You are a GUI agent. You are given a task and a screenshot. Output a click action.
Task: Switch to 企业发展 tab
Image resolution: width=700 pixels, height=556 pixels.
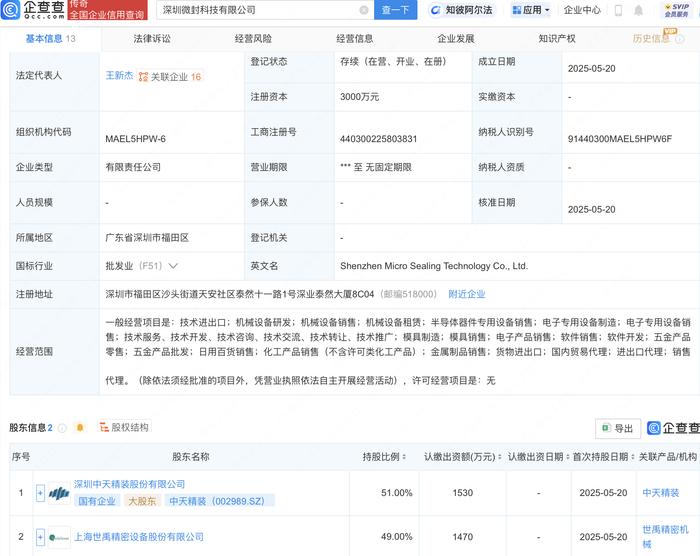coord(456,39)
